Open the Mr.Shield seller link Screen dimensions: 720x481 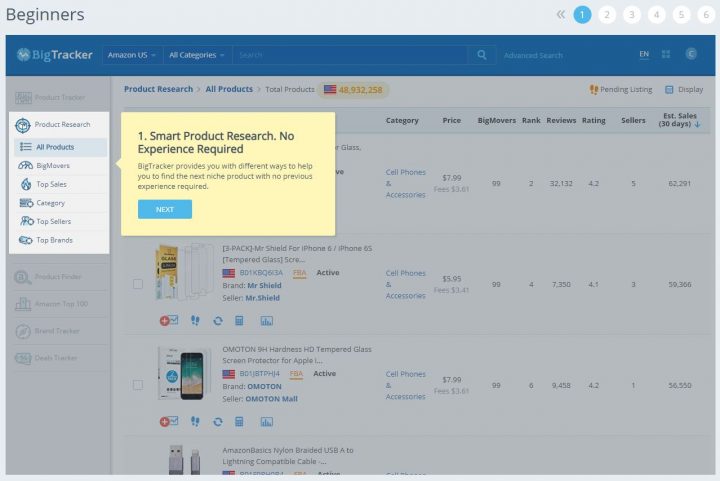pyautogui.click(x=263, y=298)
